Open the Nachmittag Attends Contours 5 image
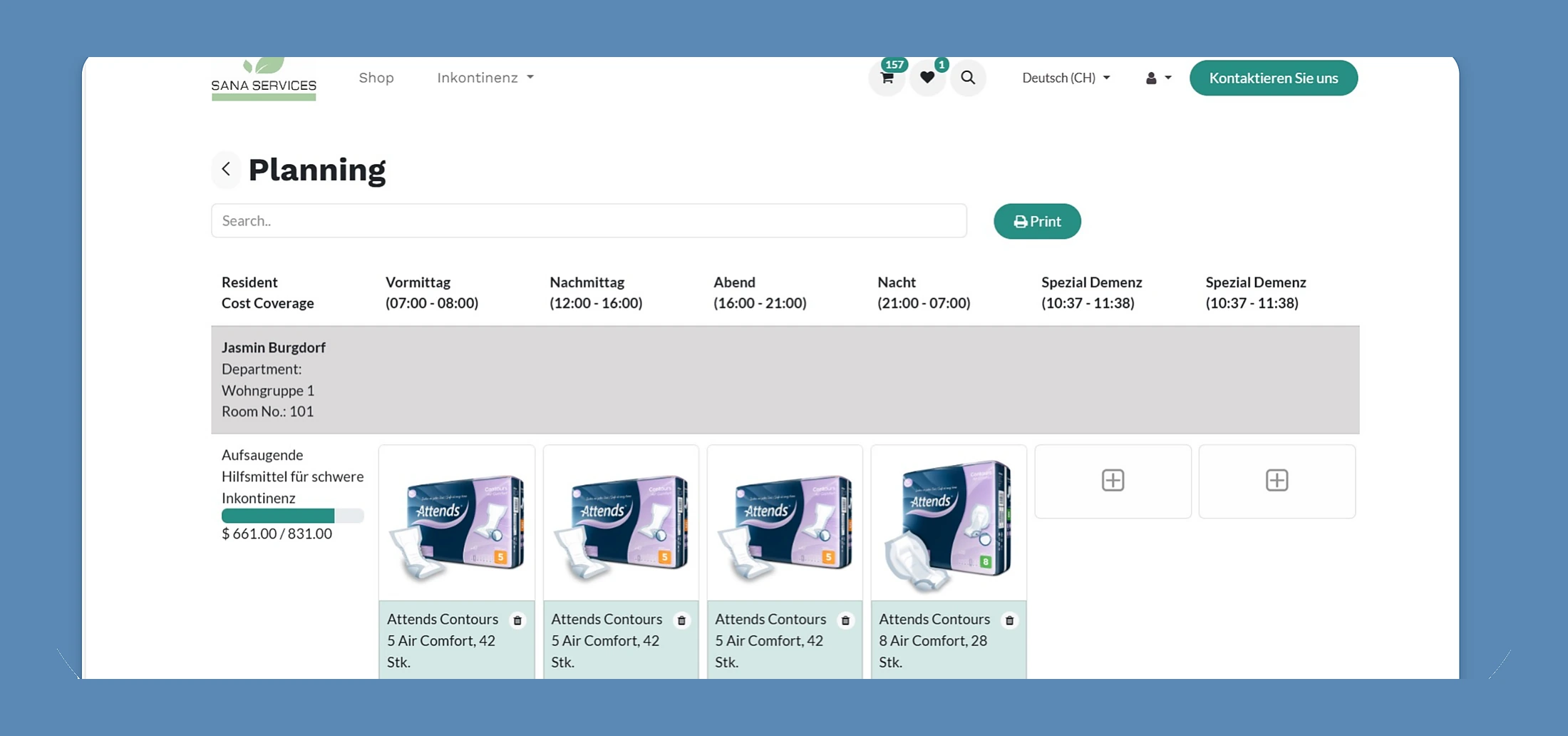Image resolution: width=1568 pixels, height=736 pixels. pyautogui.click(x=621, y=524)
